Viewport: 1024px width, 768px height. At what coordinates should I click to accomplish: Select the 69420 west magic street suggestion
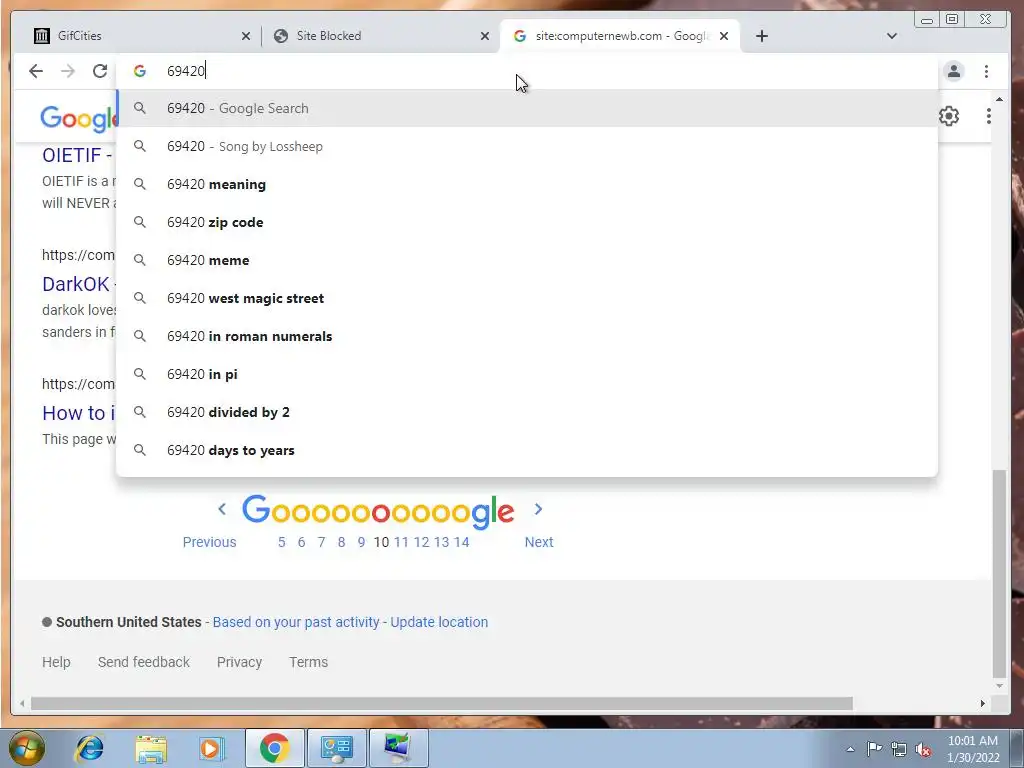[526, 298]
